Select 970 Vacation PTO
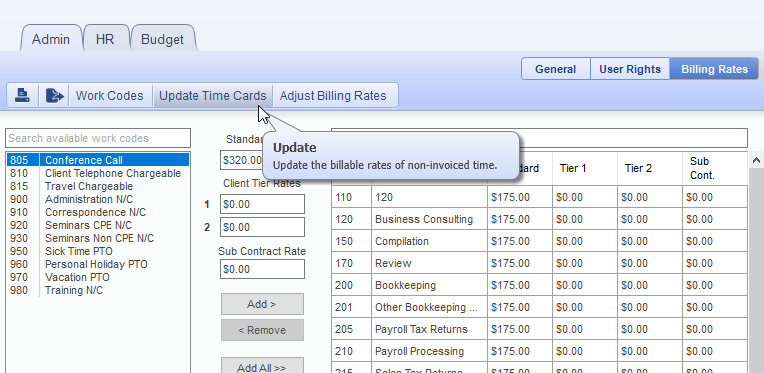The image size is (764, 373). [x=98, y=277]
